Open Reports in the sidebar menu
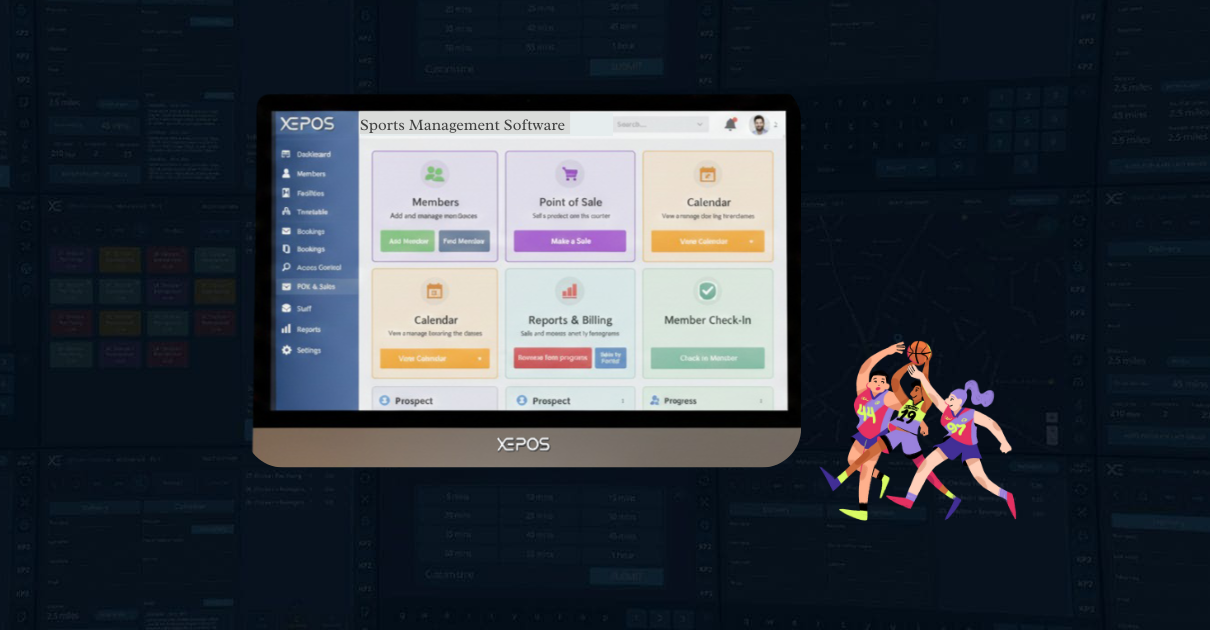 pyautogui.click(x=301, y=329)
